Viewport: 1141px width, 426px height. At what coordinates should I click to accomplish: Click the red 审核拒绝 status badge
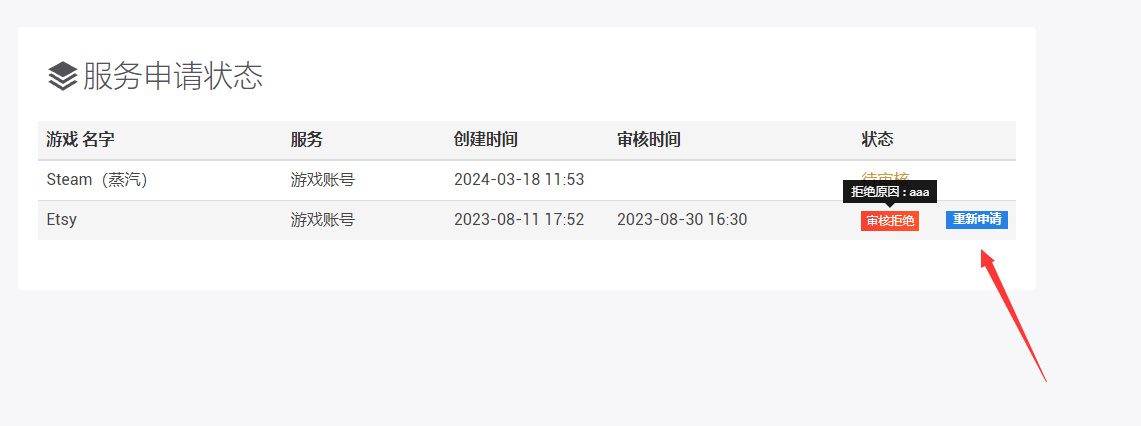(889, 221)
